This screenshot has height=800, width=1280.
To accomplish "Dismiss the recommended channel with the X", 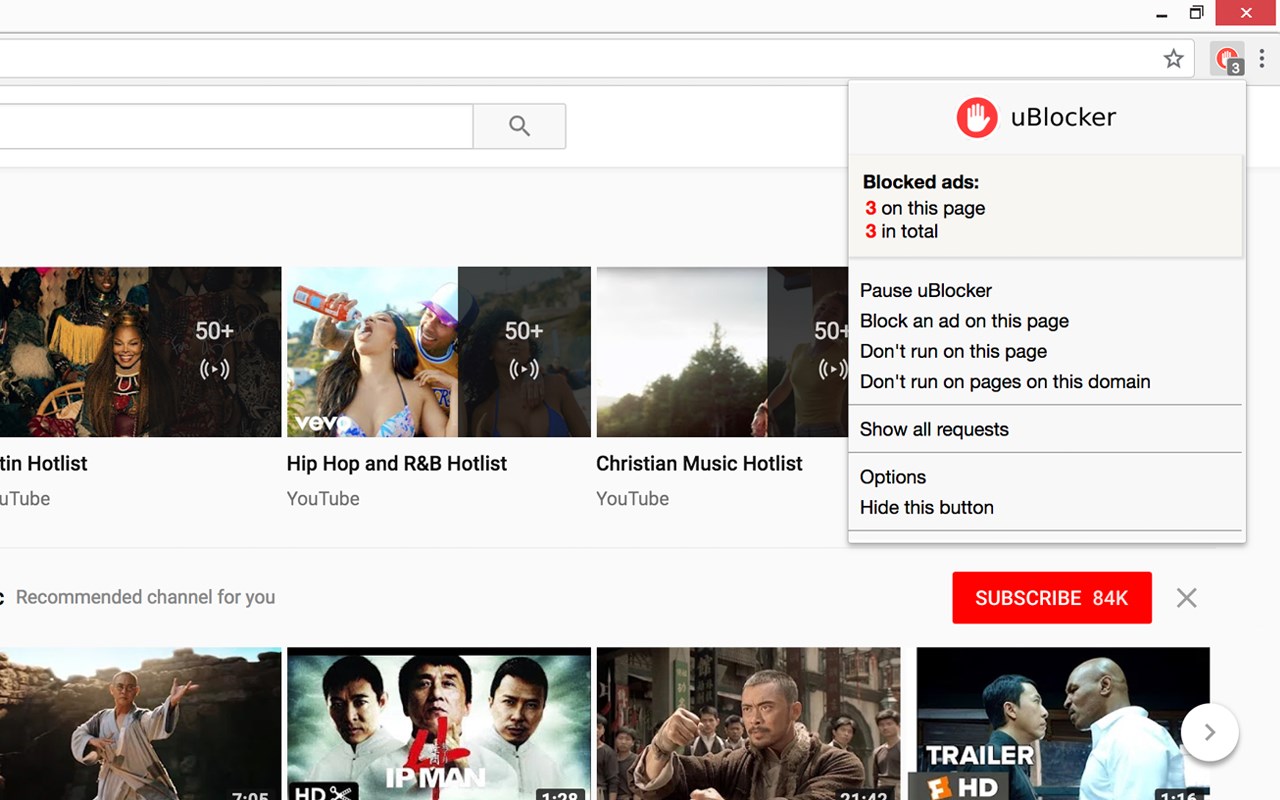I will coord(1187,598).
